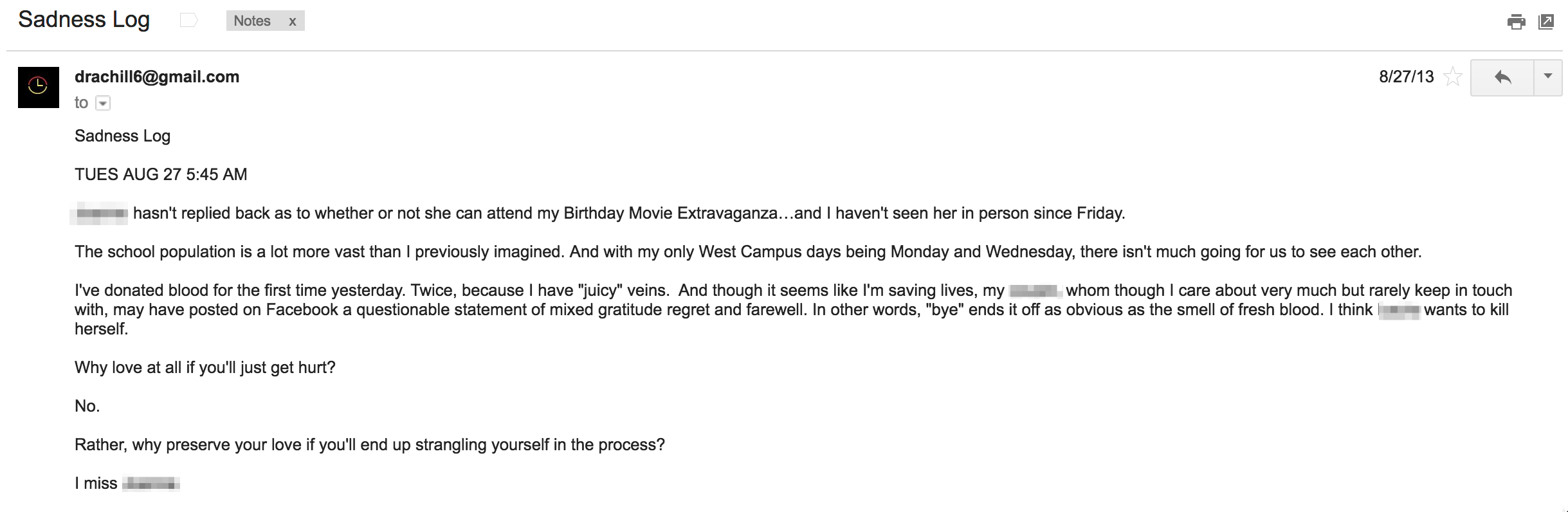Click the blurred name after "I miss"
1568x512 pixels.
pos(151,484)
